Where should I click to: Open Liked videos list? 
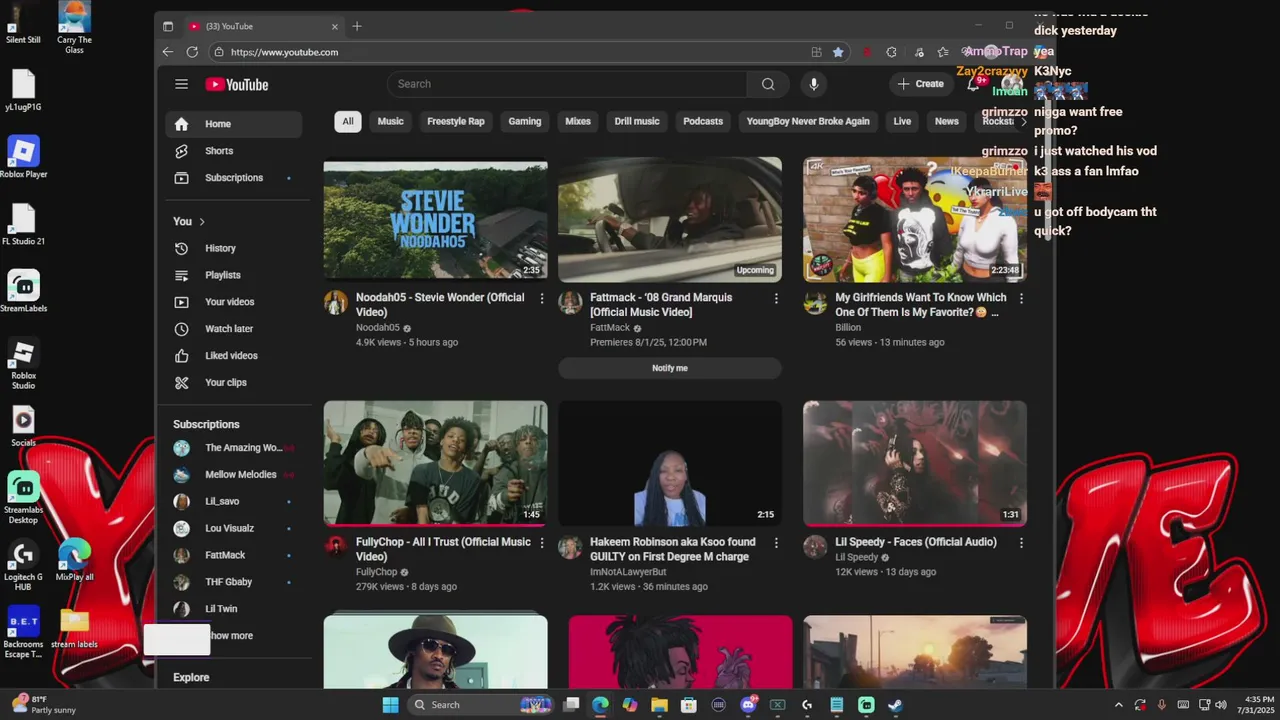[x=234, y=356]
